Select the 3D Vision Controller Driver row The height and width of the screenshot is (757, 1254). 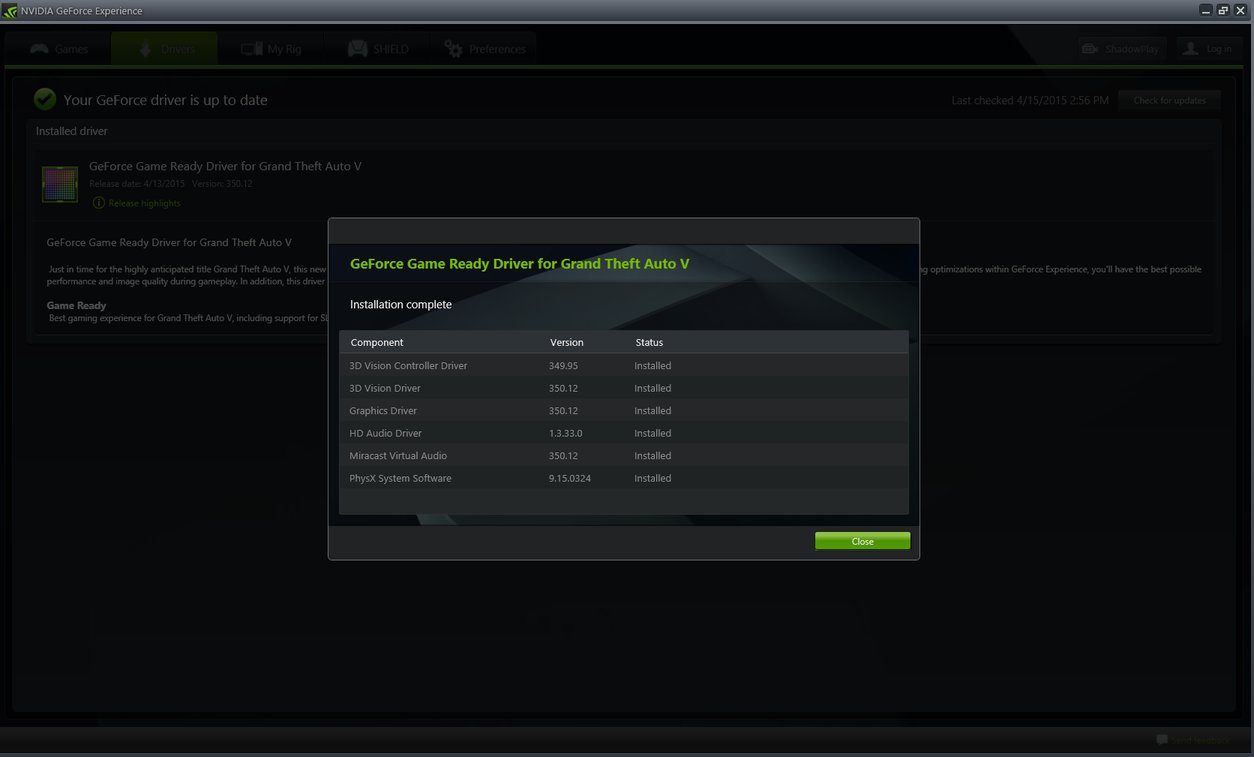tap(623, 366)
